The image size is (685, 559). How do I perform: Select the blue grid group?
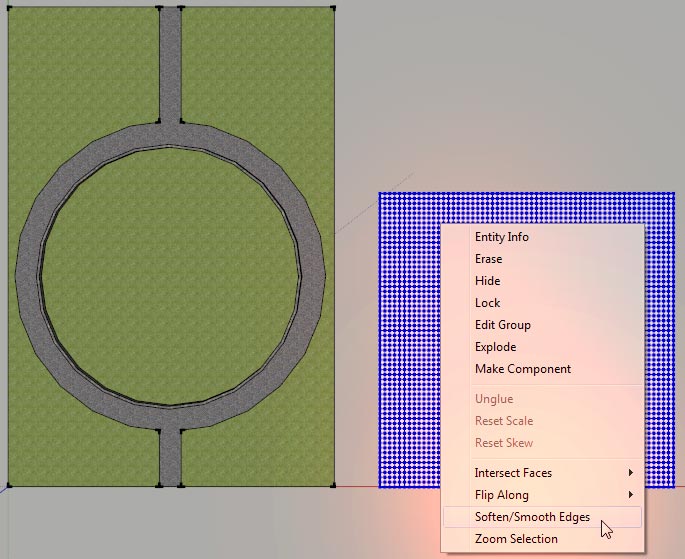coord(410,341)
